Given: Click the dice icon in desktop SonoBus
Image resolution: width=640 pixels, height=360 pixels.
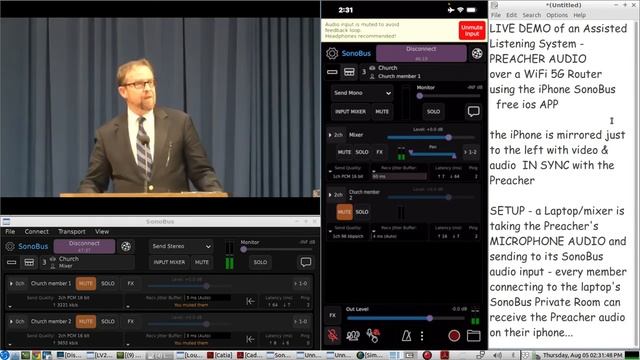Looking at the screenshot, I should pyautogui.click(x=126, y=246).
